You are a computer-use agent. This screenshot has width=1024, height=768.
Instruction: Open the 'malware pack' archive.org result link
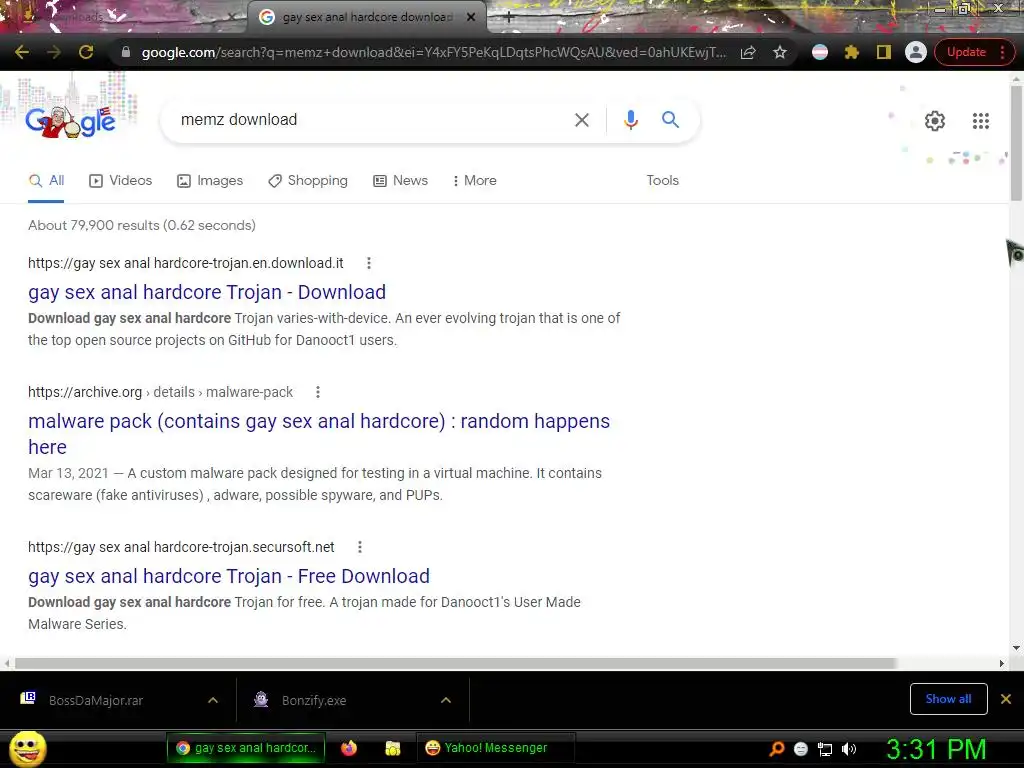319,434
